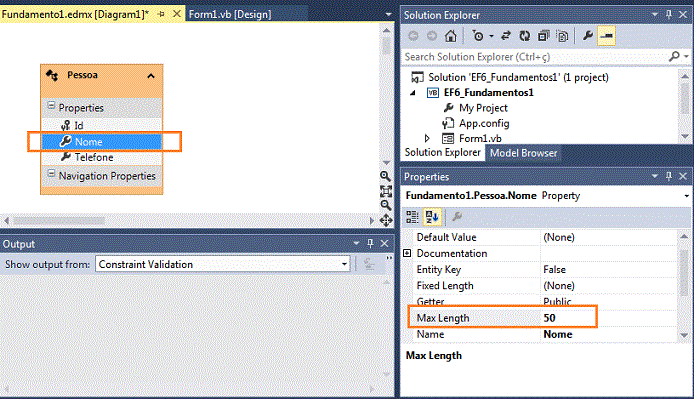Zoom in on the diagram
This screenshot has width=694, height=399.
click(x=386, y=176)
